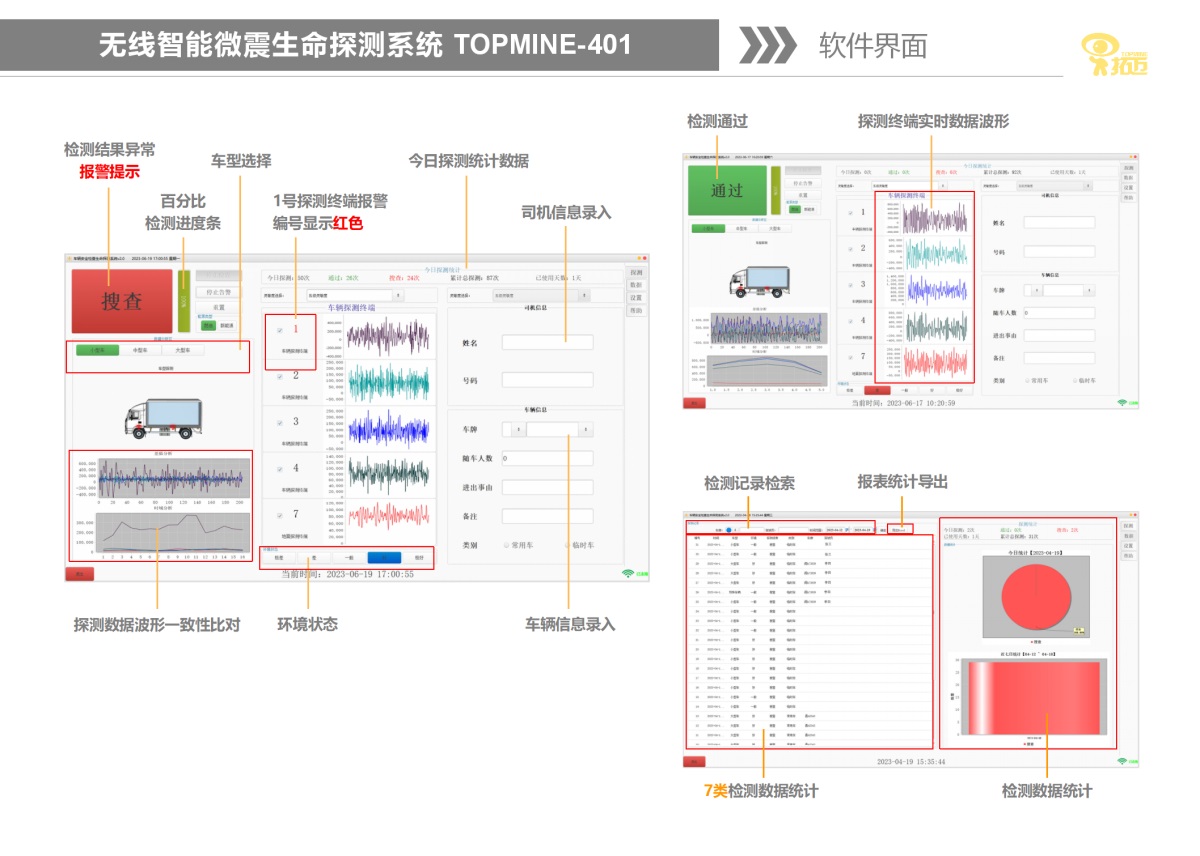This screenshot has width=1200, height=856.
Task: Open 帮助 side tab in 搜查 window
Action: click(636, 311)
